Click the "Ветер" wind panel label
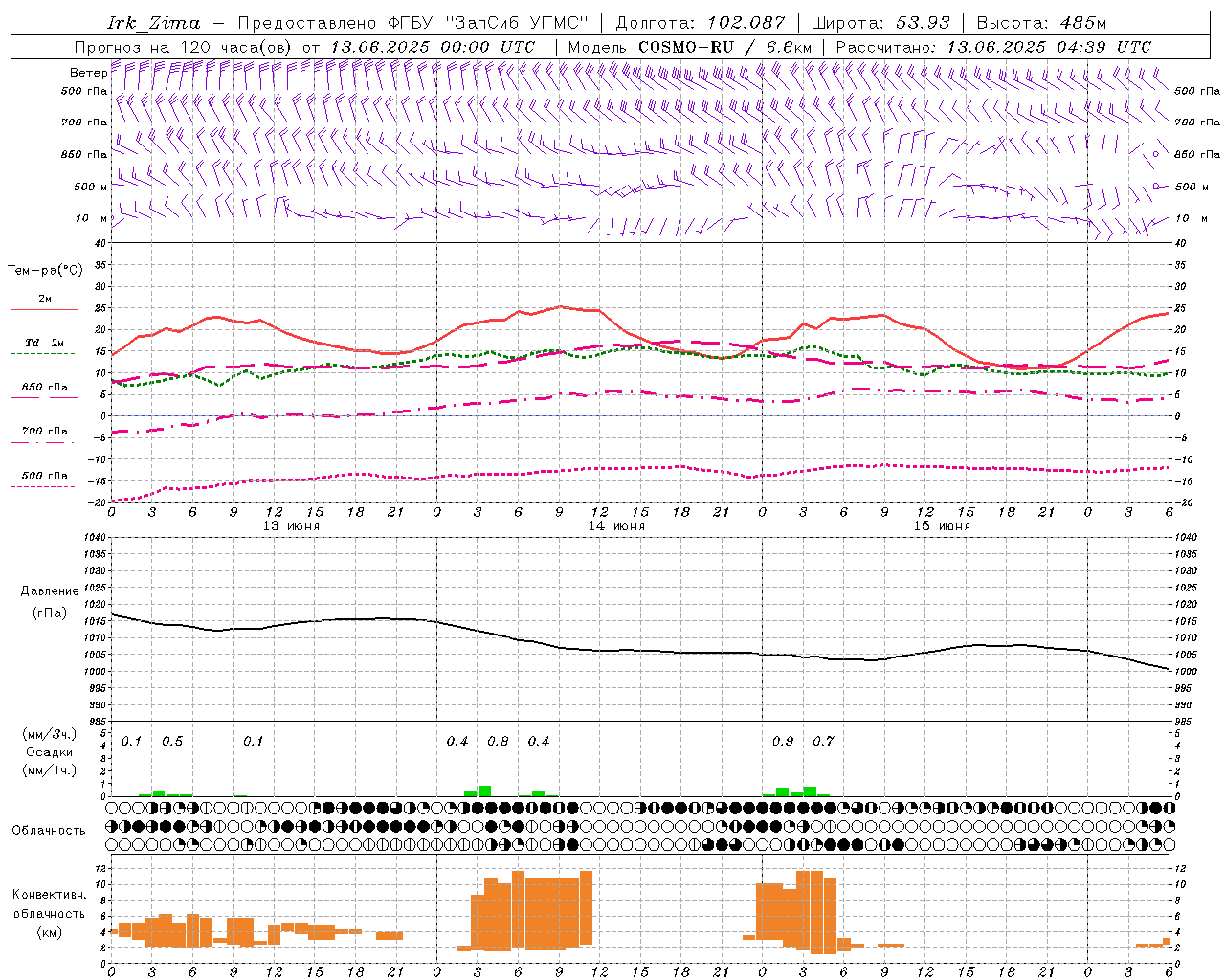The image size is (1225, 980). click(88, 73)
